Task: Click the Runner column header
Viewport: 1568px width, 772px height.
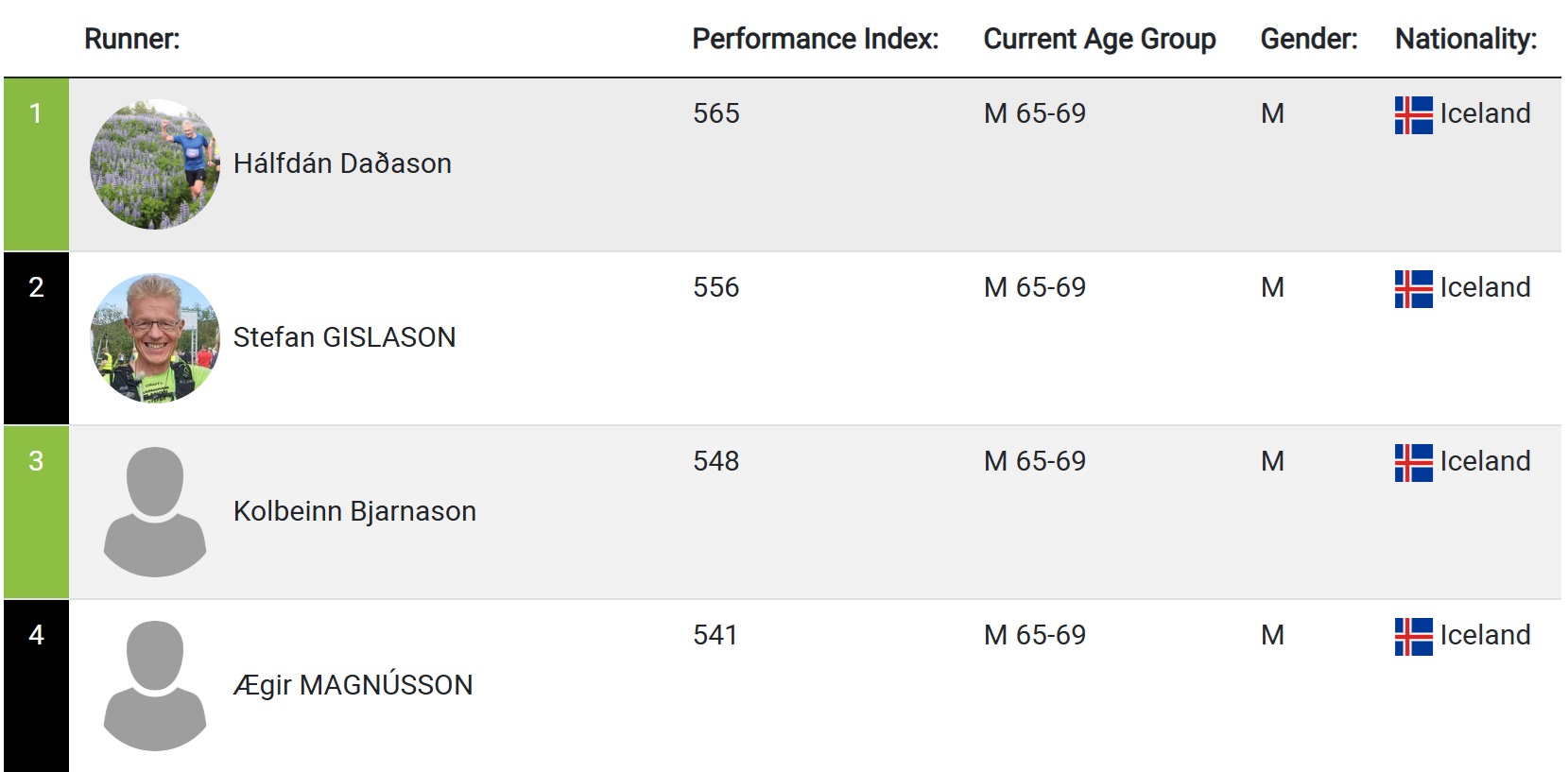Action: click(131, 39)
